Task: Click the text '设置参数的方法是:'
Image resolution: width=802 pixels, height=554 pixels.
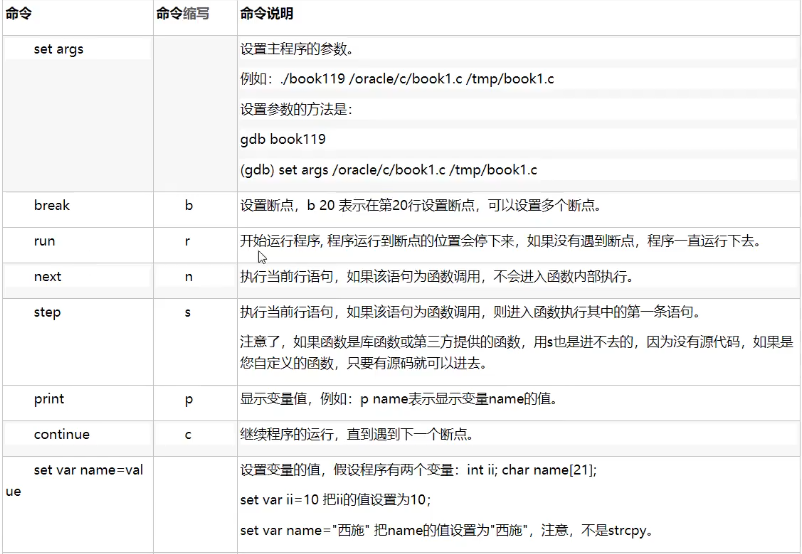Action: (x=296, y=109)
